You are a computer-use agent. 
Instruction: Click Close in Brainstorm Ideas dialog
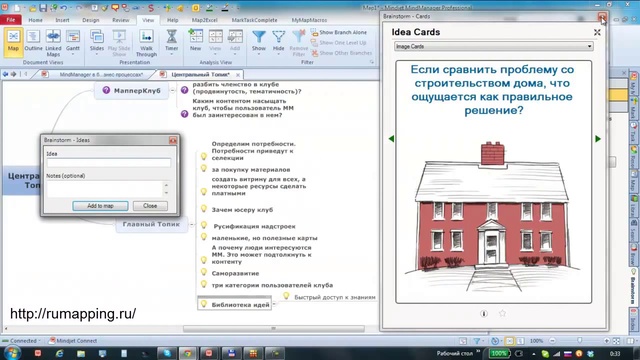tap(150, 206)
